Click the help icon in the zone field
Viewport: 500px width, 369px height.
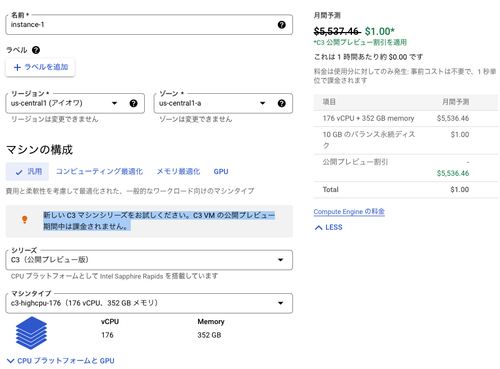282,103
